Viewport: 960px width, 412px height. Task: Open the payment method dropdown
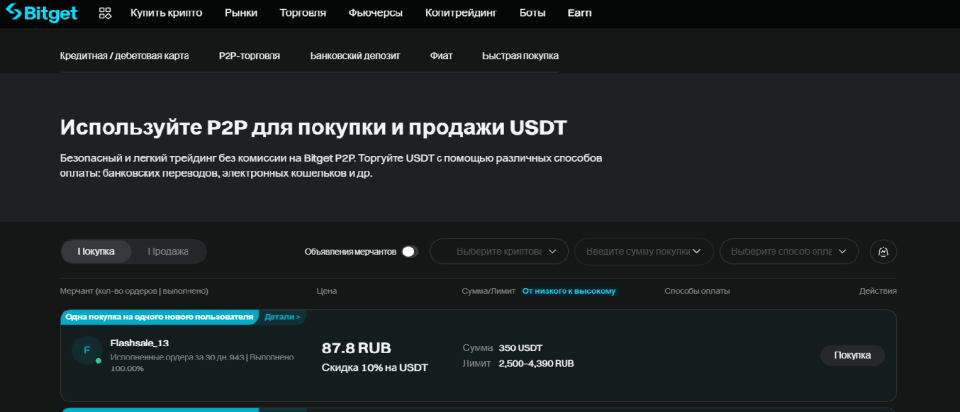pyautogui.click(x=789, y=252)
